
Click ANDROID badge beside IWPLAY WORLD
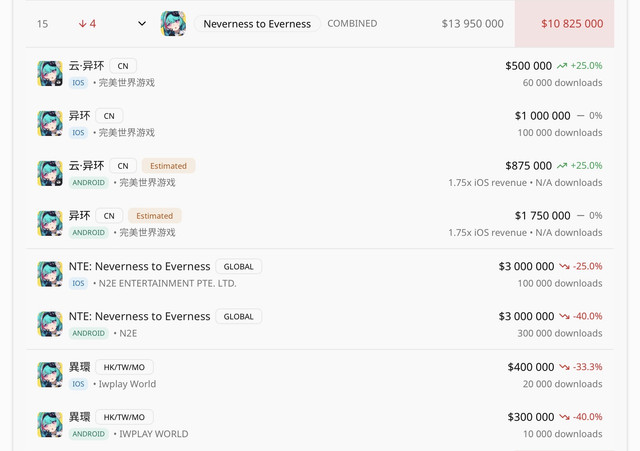89,434
